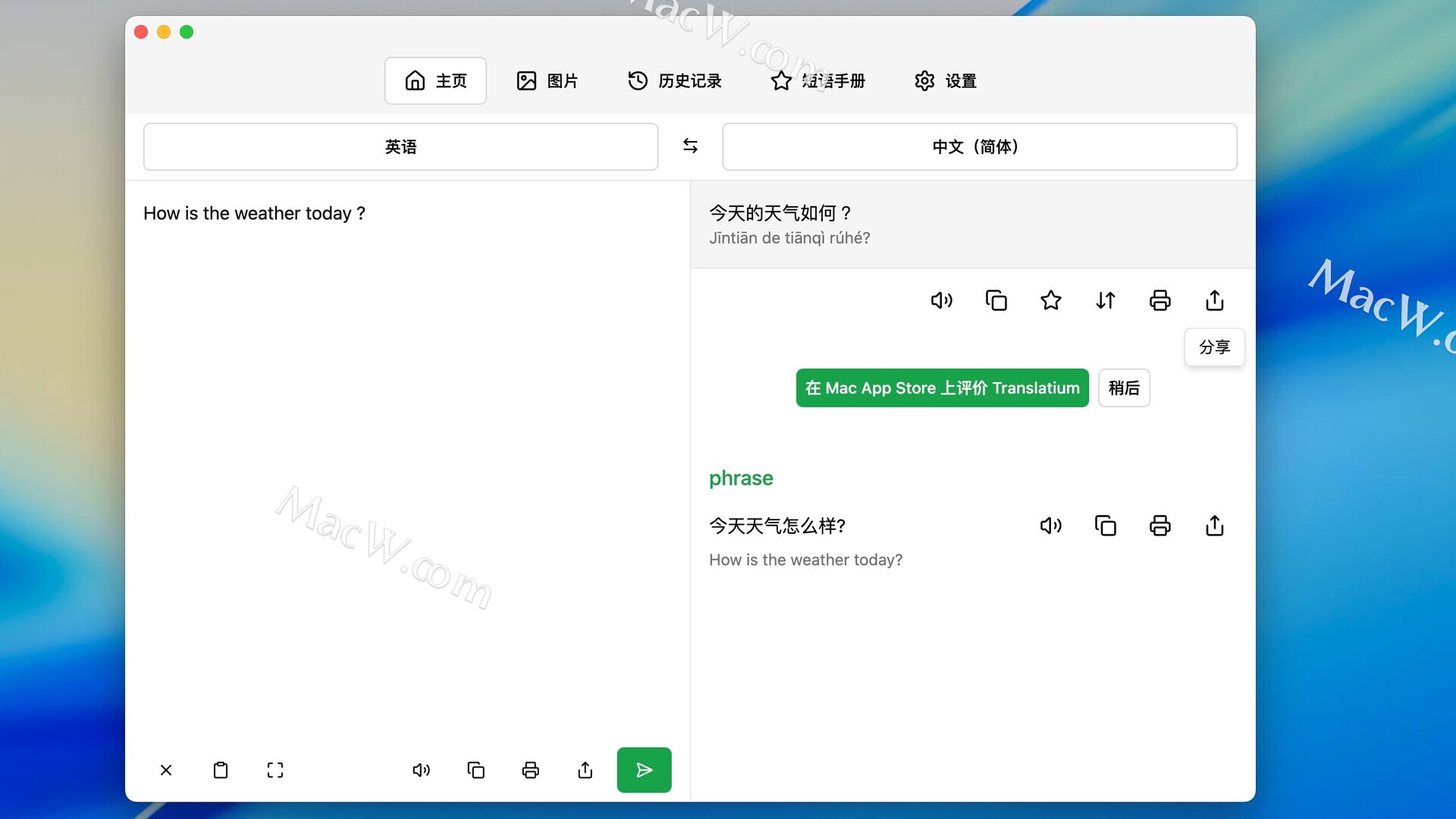Screen dimensions: 1456x819
Task: Click the reverse translate arrows icon
Action: coord(1105,300)
